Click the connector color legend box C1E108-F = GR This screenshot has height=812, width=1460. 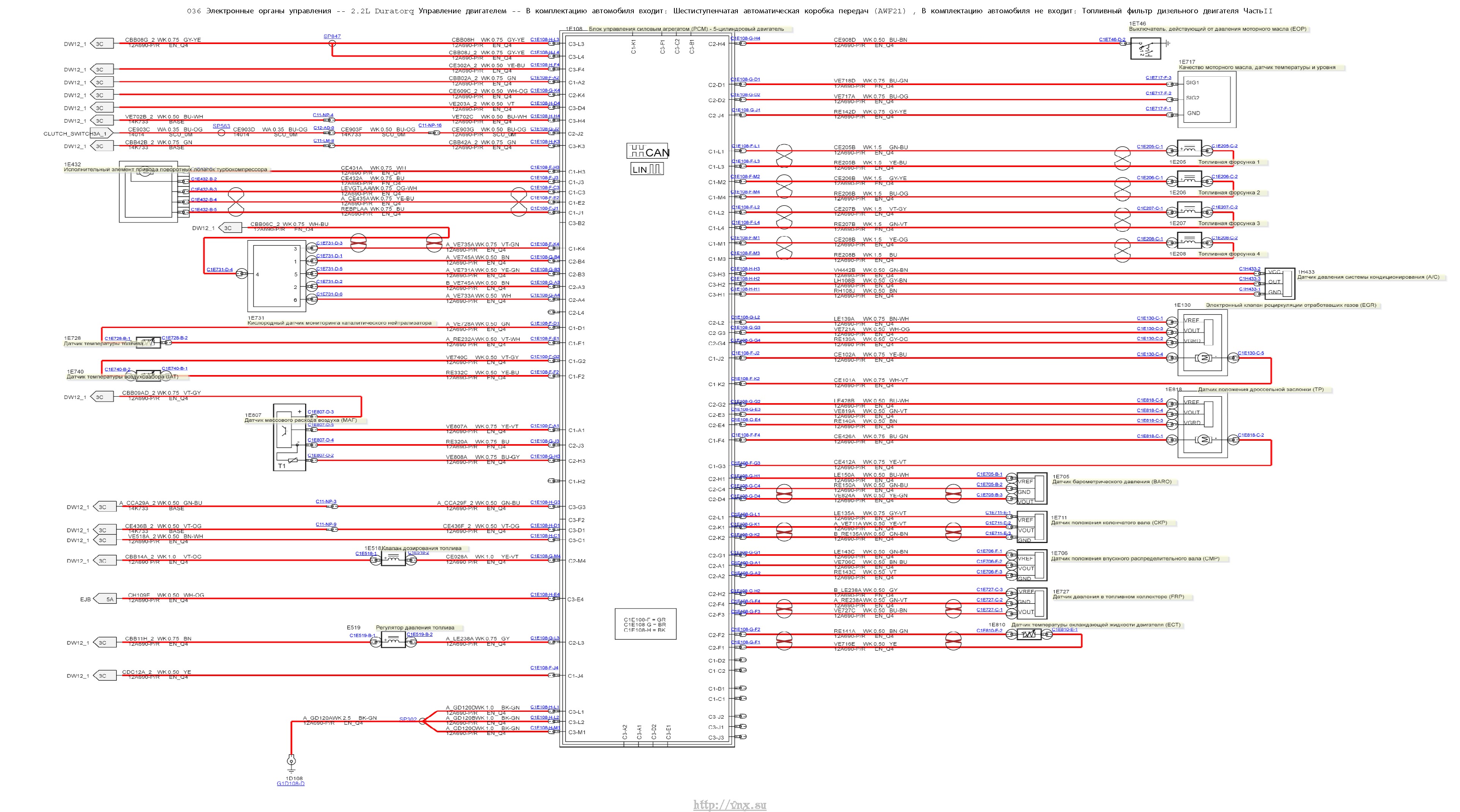tap(645, 624)
